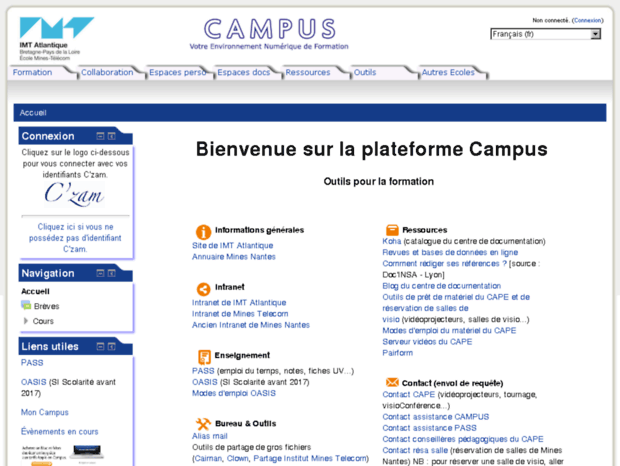The height and width of the screenshot is (466, 620).
Task: Open Contact résa salle link
Action: [x=415, y=450]
